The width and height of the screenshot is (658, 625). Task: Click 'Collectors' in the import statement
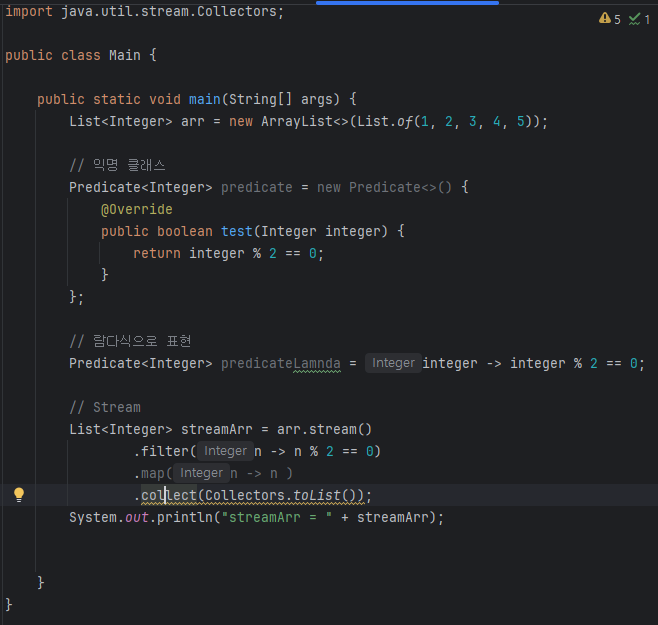tap(237, 11)
